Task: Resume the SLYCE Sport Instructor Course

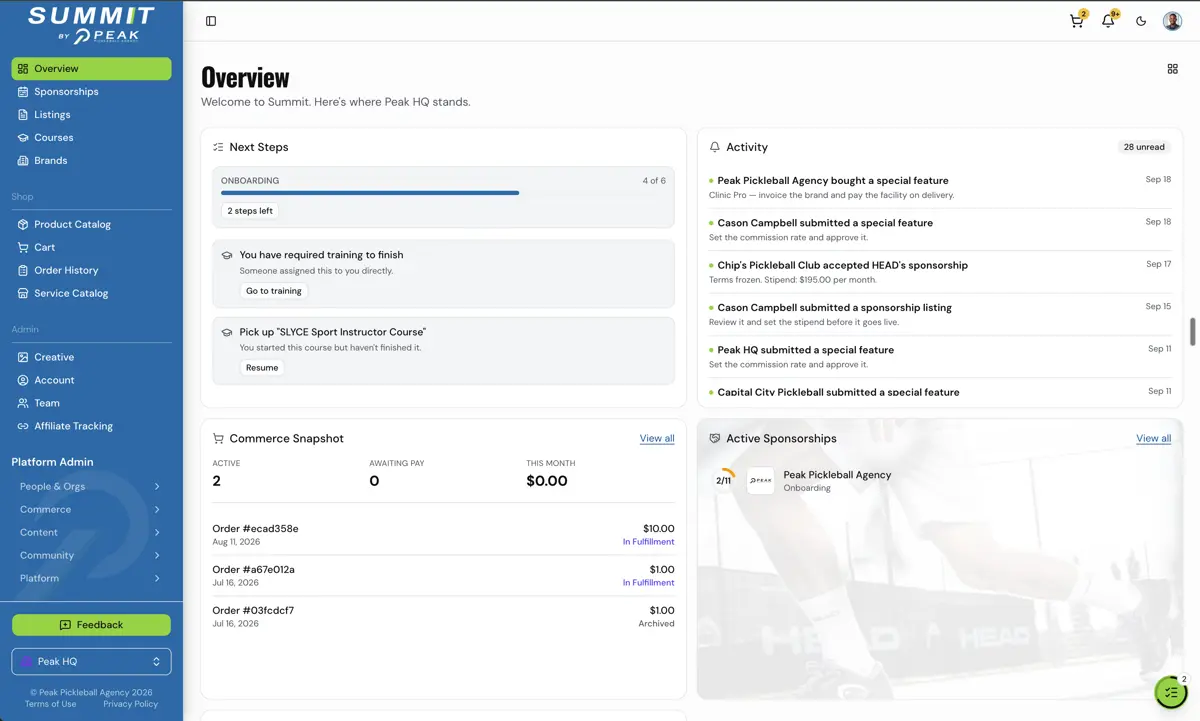Action: (262, 368)
